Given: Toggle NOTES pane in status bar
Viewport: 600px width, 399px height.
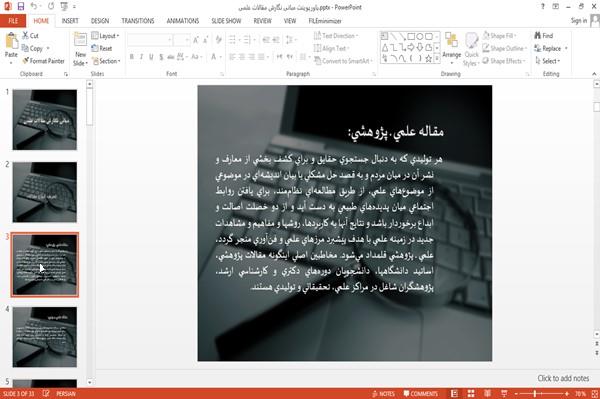Looking at the screenshot, I should point(383,394).
